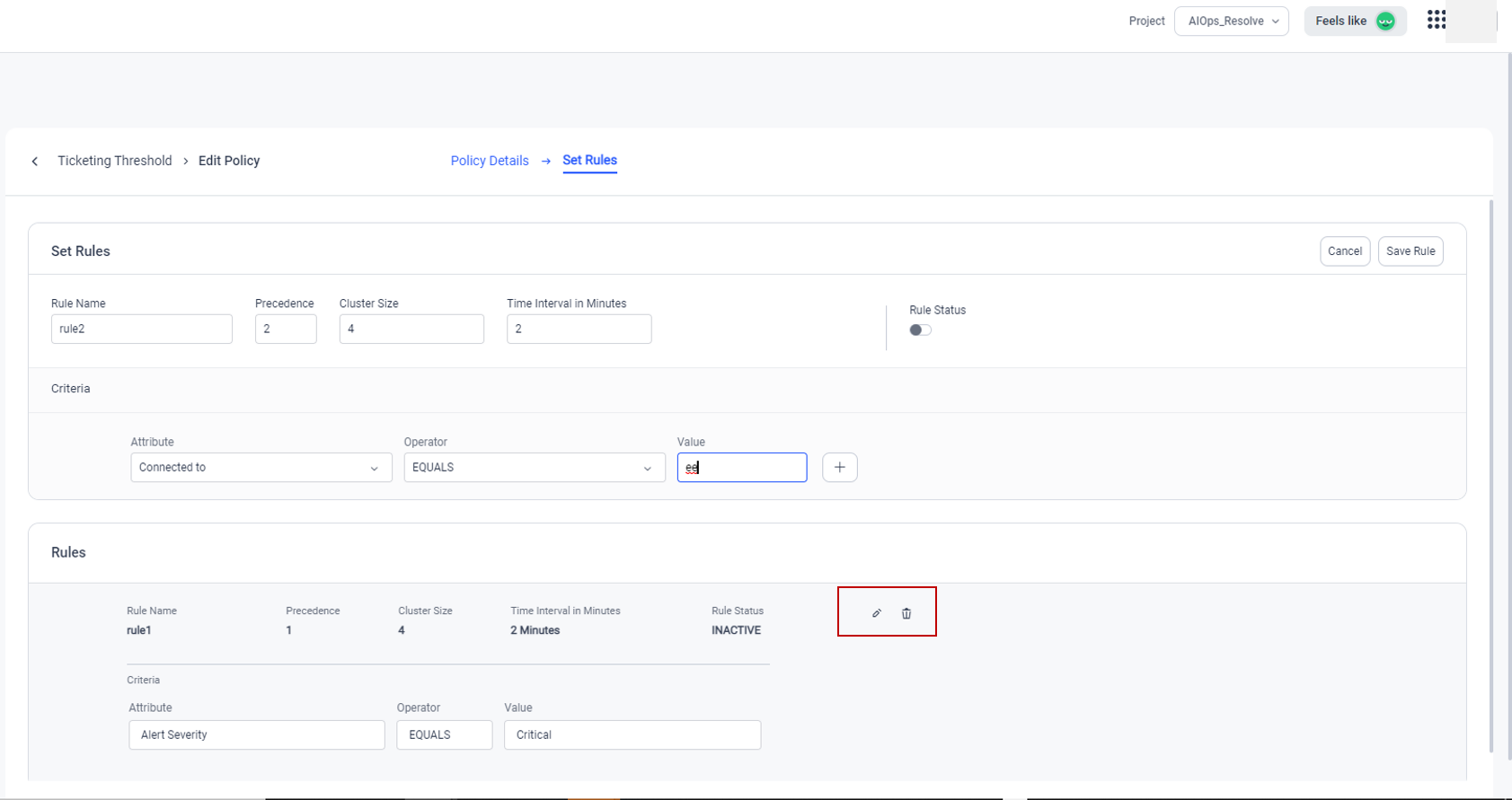Click the trash delete icon for rule1
This screenshot has height=800, width=1512.
point(906,613)
